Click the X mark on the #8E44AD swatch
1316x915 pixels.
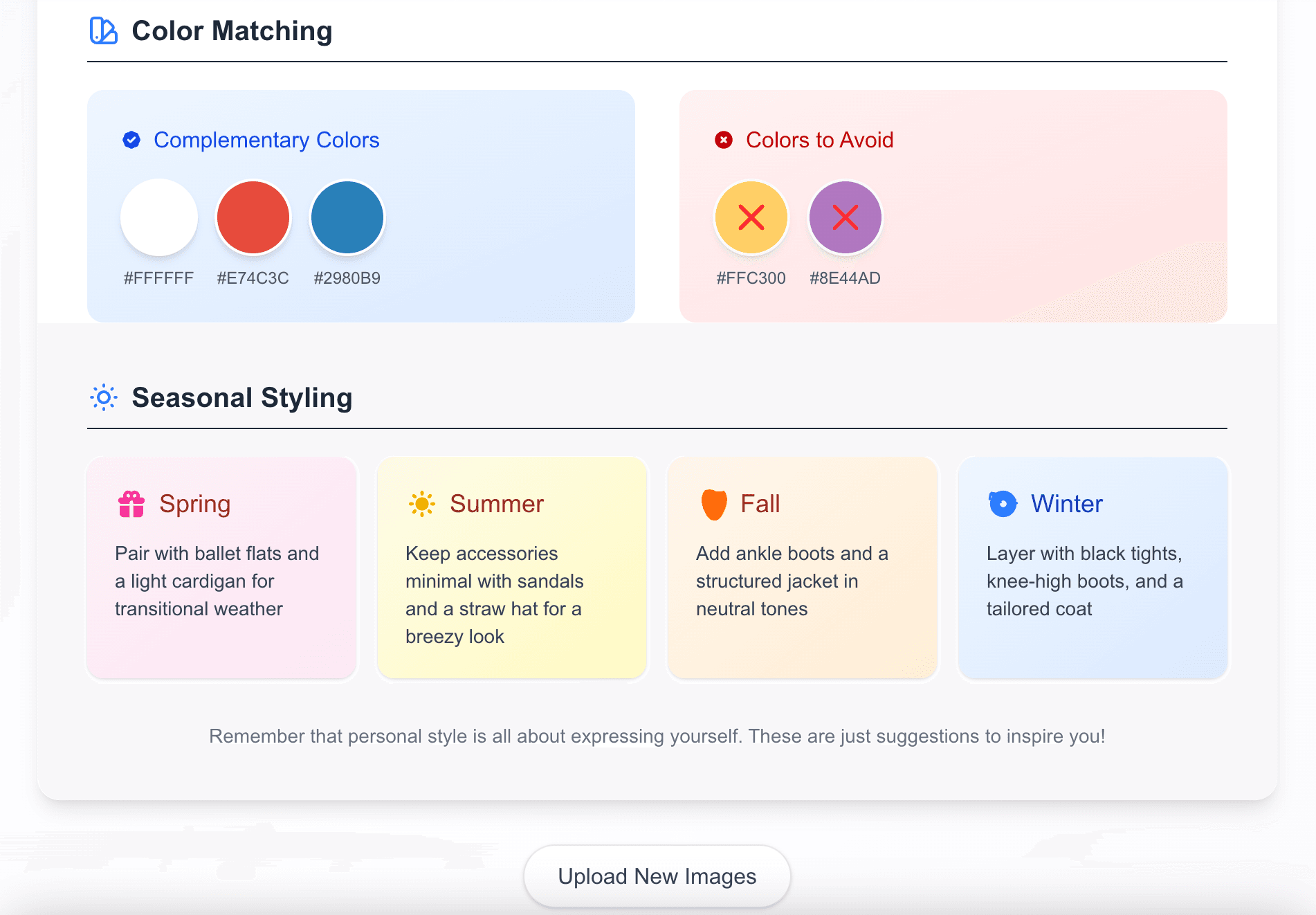click(x=845, y=217)
